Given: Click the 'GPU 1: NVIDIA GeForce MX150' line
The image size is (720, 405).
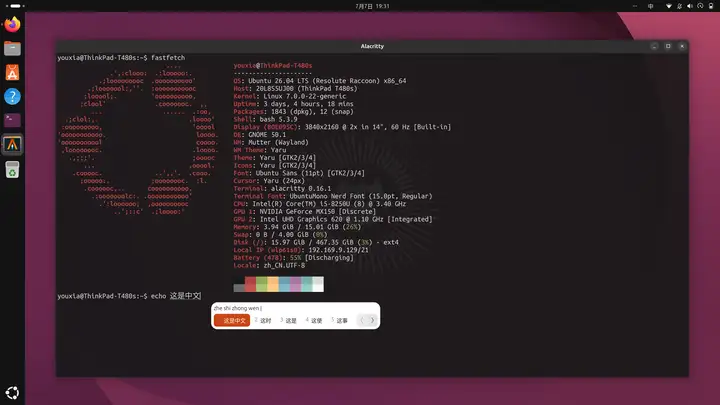Looking at the screenshot, I should [x=304, y=212].
